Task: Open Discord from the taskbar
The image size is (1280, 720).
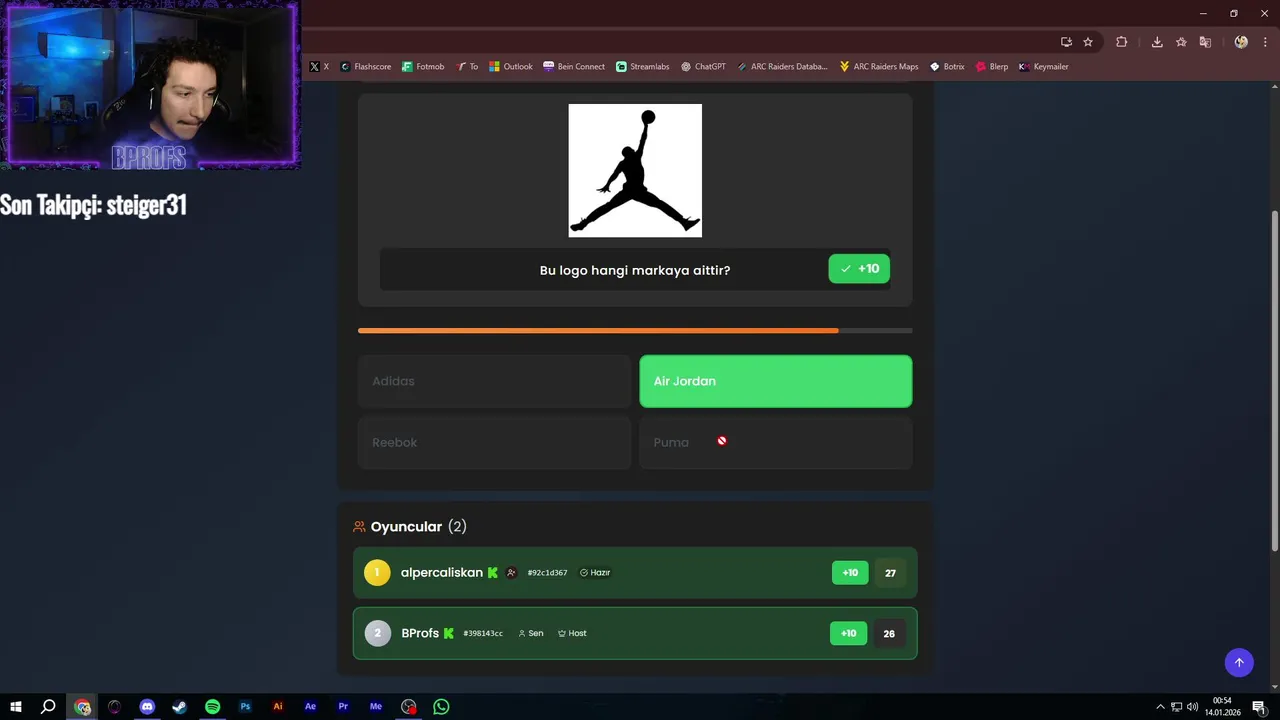Action: (x=147, y=706)
